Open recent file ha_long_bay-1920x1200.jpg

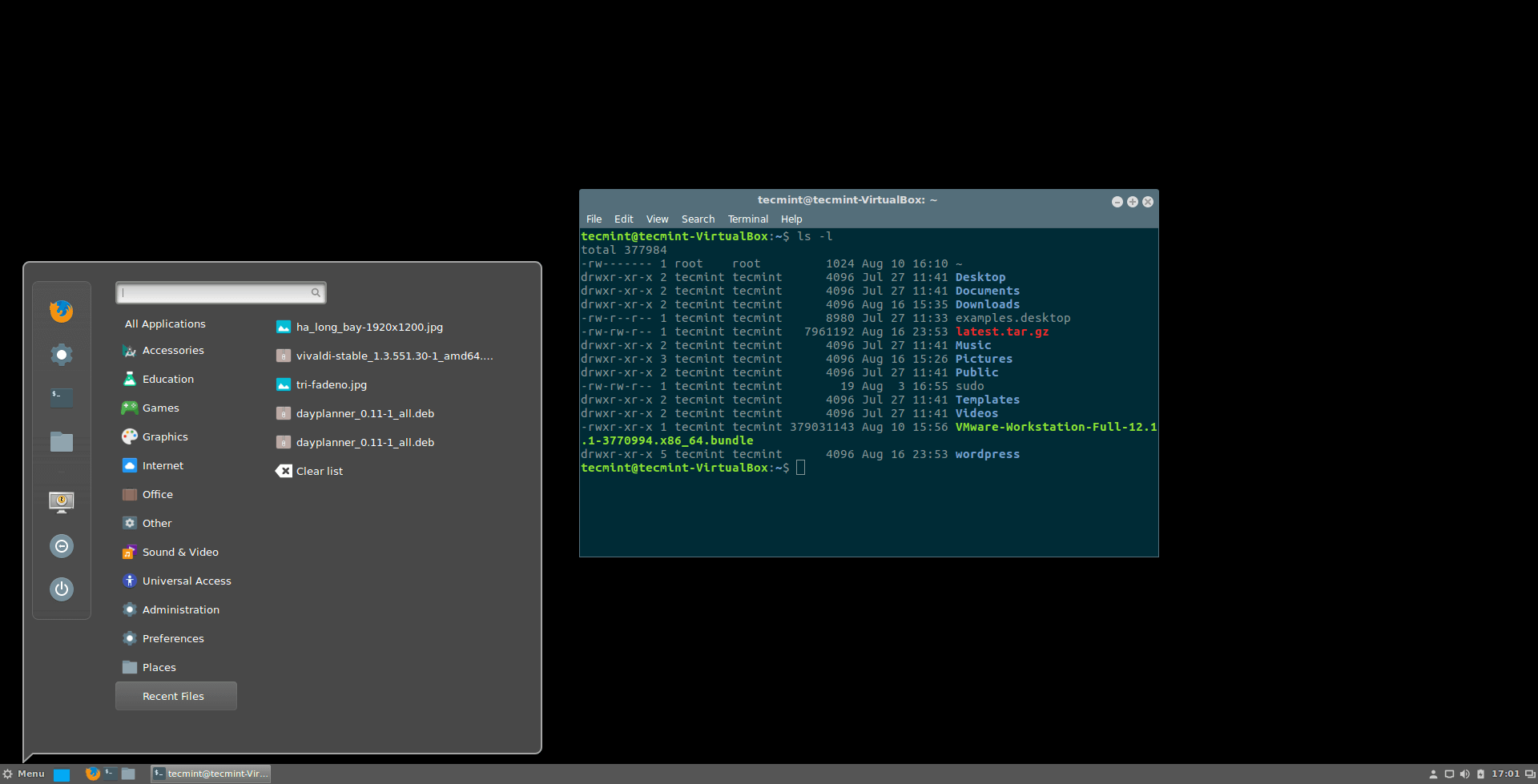click(368, 327)
